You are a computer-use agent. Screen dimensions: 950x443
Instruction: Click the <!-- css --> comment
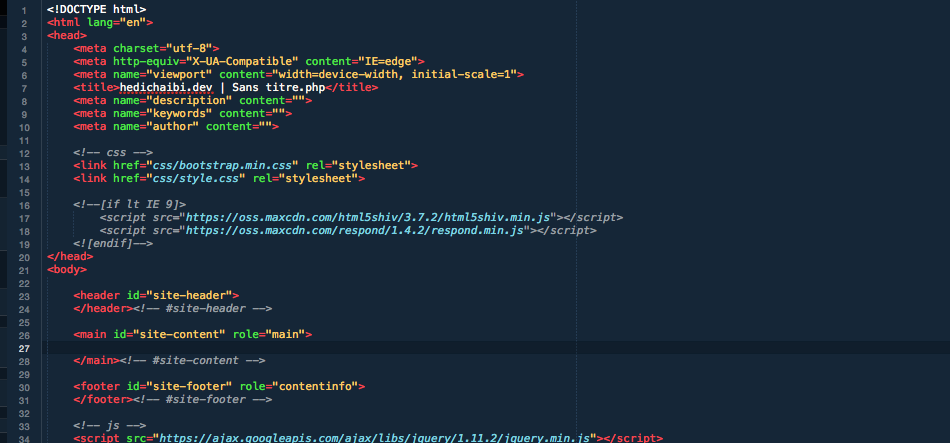click(x=113, y=153)
